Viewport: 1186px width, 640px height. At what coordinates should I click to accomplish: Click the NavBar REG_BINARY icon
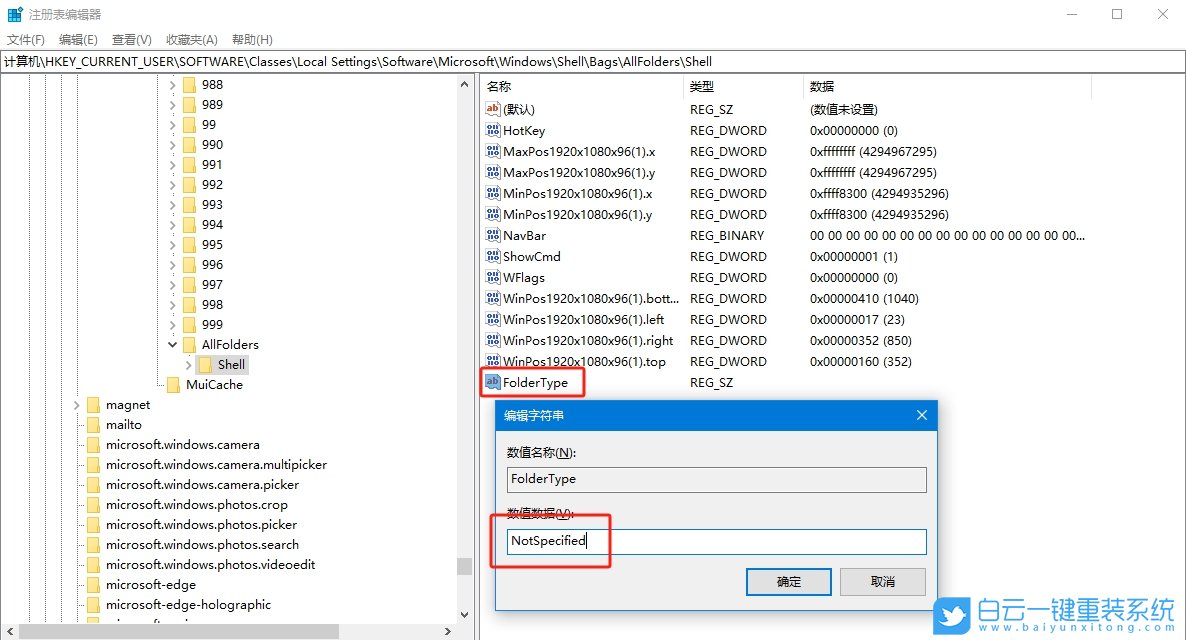pos(492,235)
